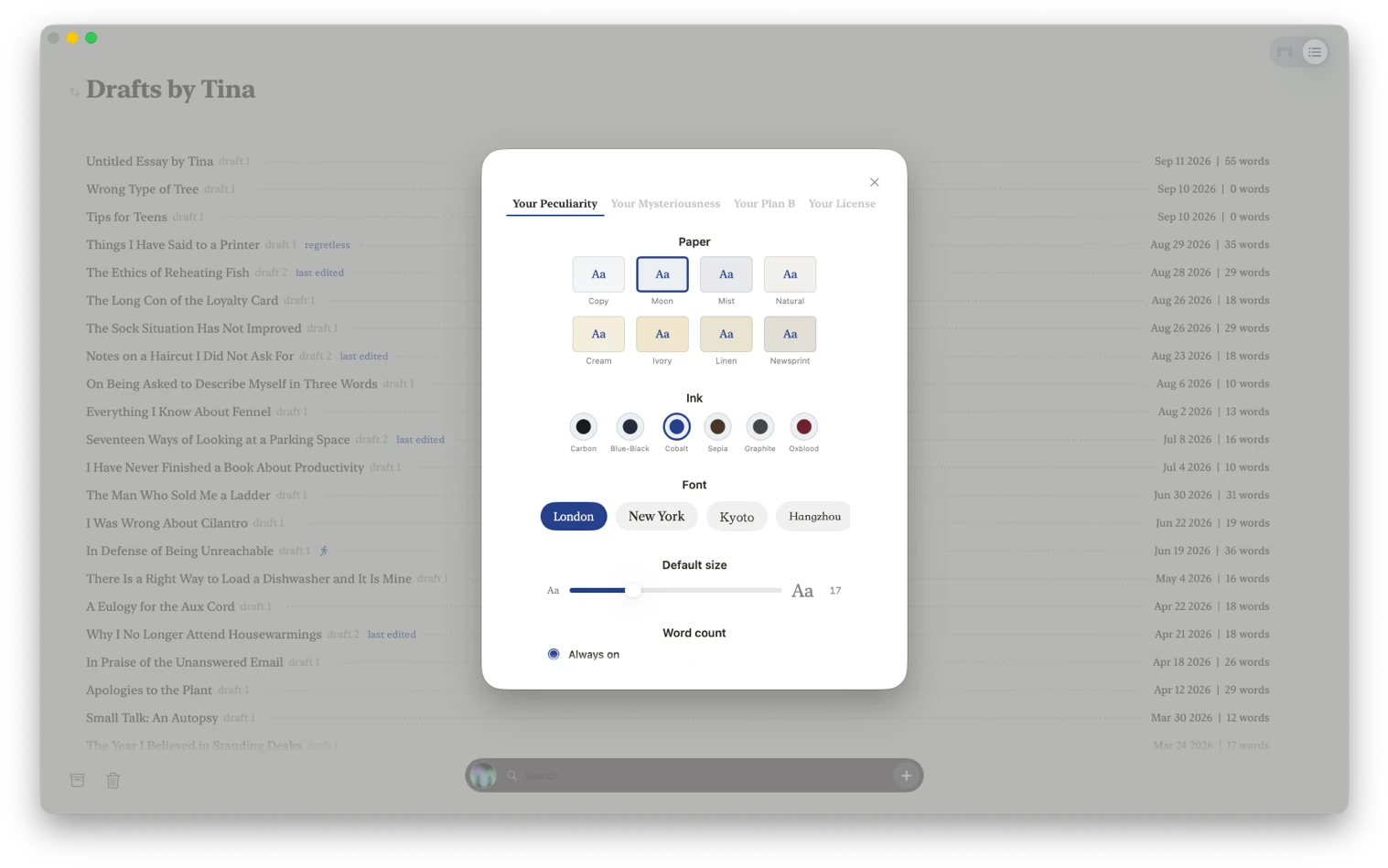This screenshot has height=868, width=1388.
Task: Choose the Blue-Black ink color
Action: tap(629, 426)
